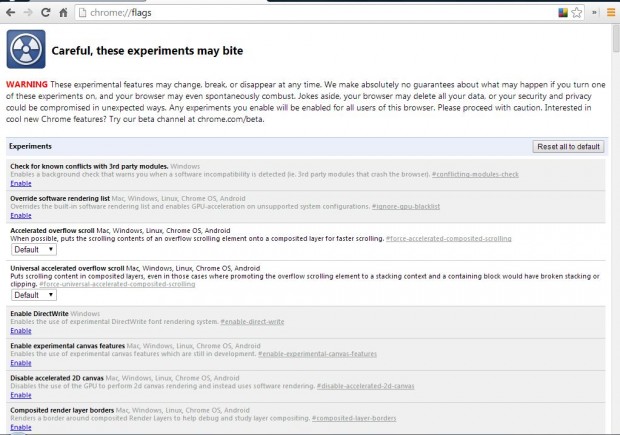Go back using the browser back arrow
This screenshot has height=435, width=620.
pyautogui.click(x=11, y=13)
